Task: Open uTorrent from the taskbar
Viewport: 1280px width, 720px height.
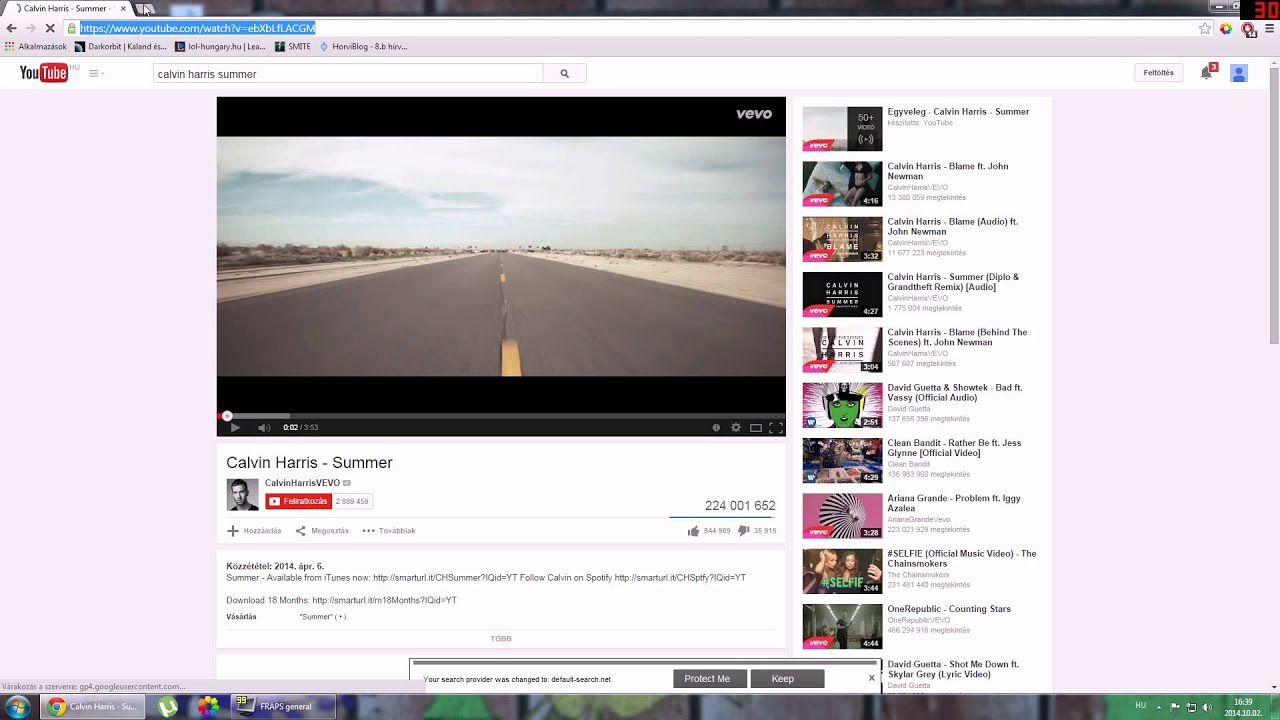Action: point(167,706)
